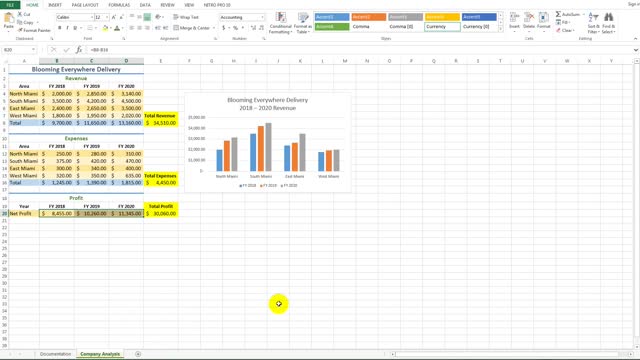Click the Orientation text angle icon
This screenshot has height=360, width=640.
click(x=158, y=17)
